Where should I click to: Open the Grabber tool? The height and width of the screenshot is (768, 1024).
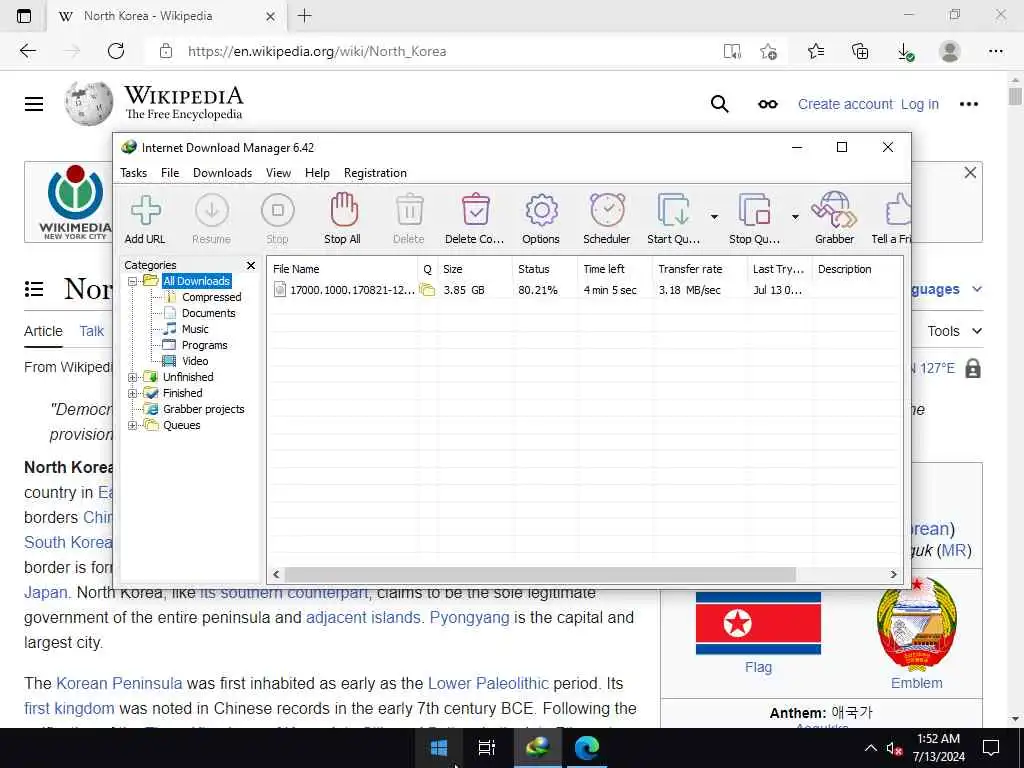(834, 219)
